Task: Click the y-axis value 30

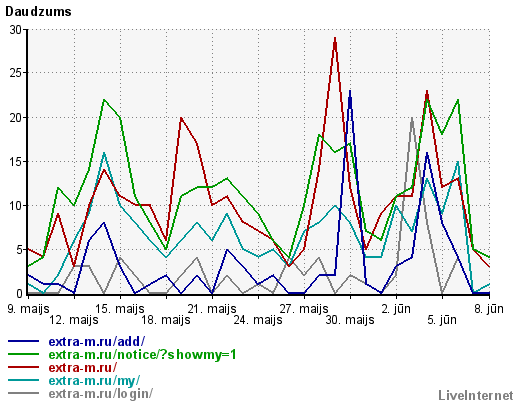Action: (x=16, y=30)
